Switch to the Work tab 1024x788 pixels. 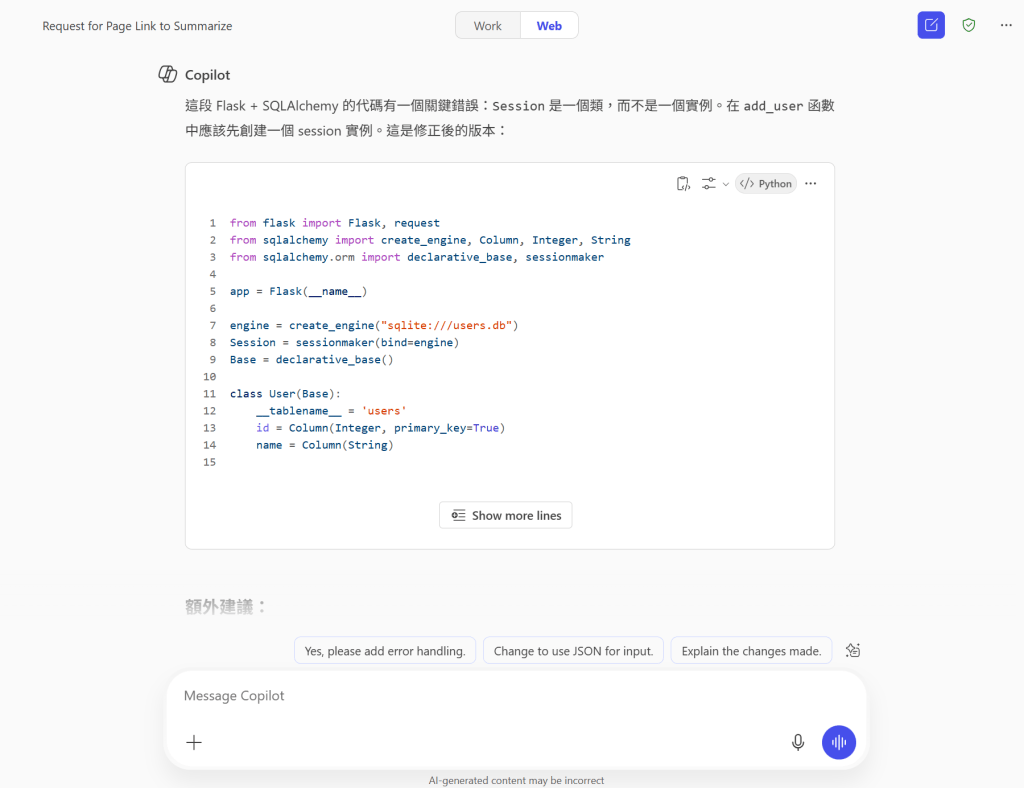tap(487, 25)
